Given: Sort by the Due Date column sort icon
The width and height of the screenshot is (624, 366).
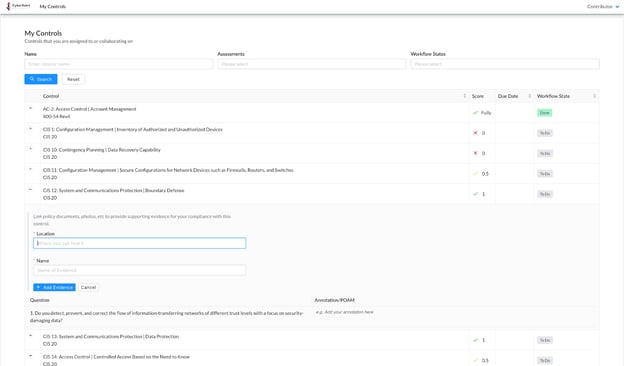Looking at the screenshot, I should click(529, 96).
